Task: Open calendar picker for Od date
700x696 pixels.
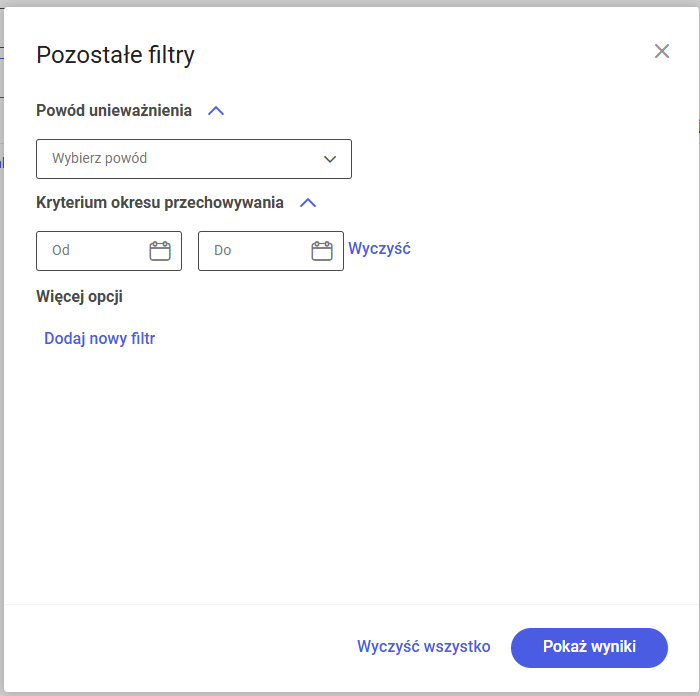Action: tap(160, 251)
